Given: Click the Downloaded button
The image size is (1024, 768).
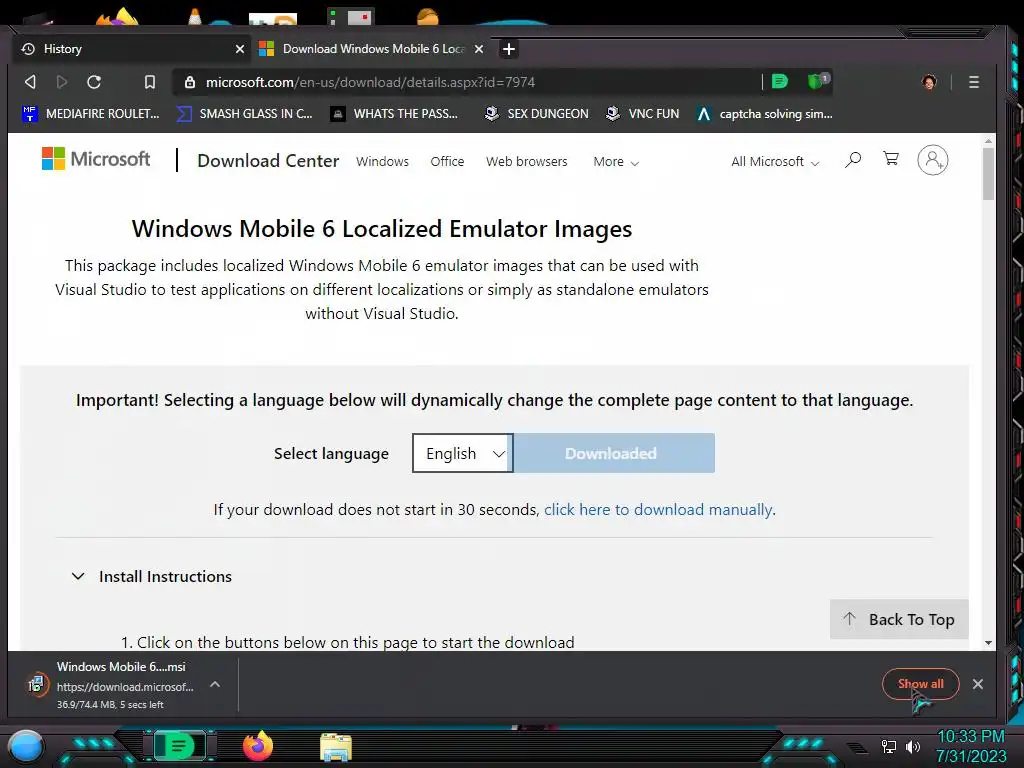Looking at the screenshot, I should click(x=613, y=453).
